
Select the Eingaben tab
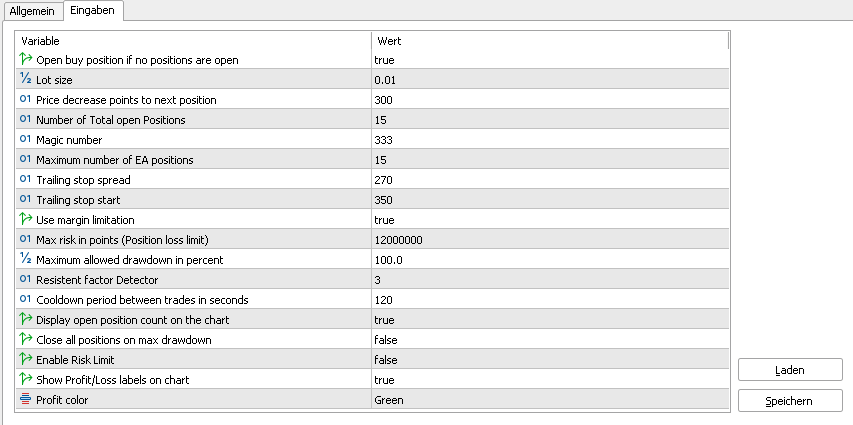[92, 10]
